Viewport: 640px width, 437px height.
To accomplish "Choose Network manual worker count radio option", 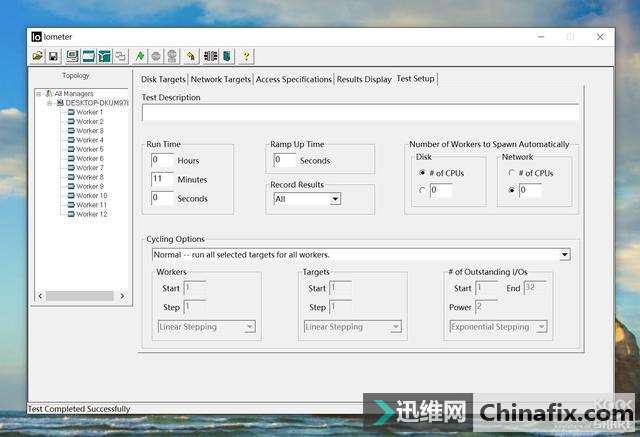I will pyautogui.click(x=511, y=190).
